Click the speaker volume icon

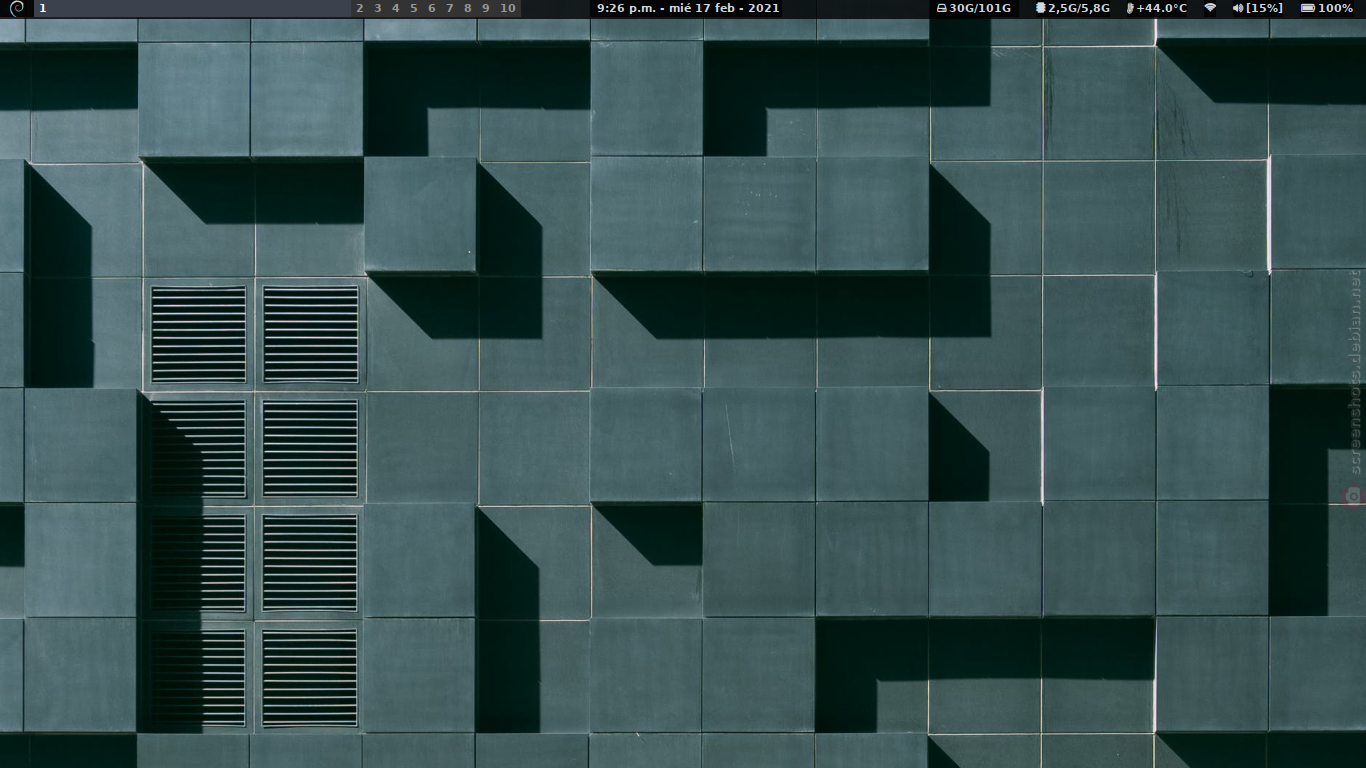1238,8
